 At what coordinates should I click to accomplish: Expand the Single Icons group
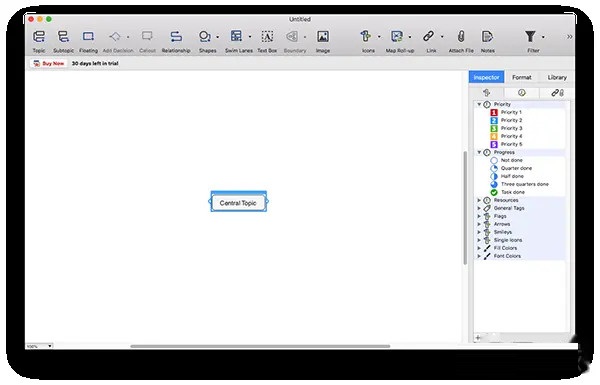[479, 240]
